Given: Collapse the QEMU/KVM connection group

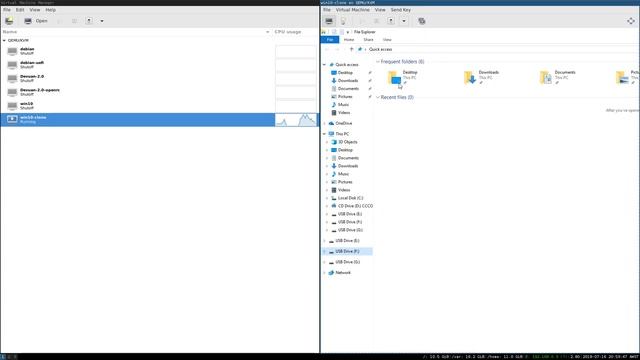Looking at the screenshot, I should coord(4,40).
